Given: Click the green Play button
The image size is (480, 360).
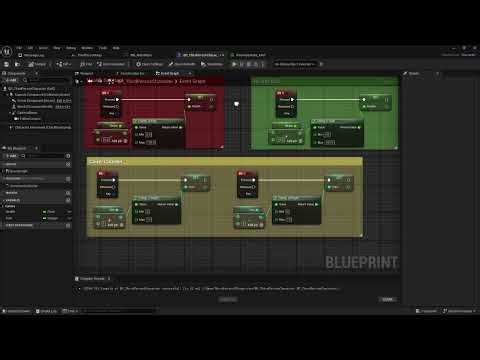Looking at the screenshot, I should click(234, 64).
